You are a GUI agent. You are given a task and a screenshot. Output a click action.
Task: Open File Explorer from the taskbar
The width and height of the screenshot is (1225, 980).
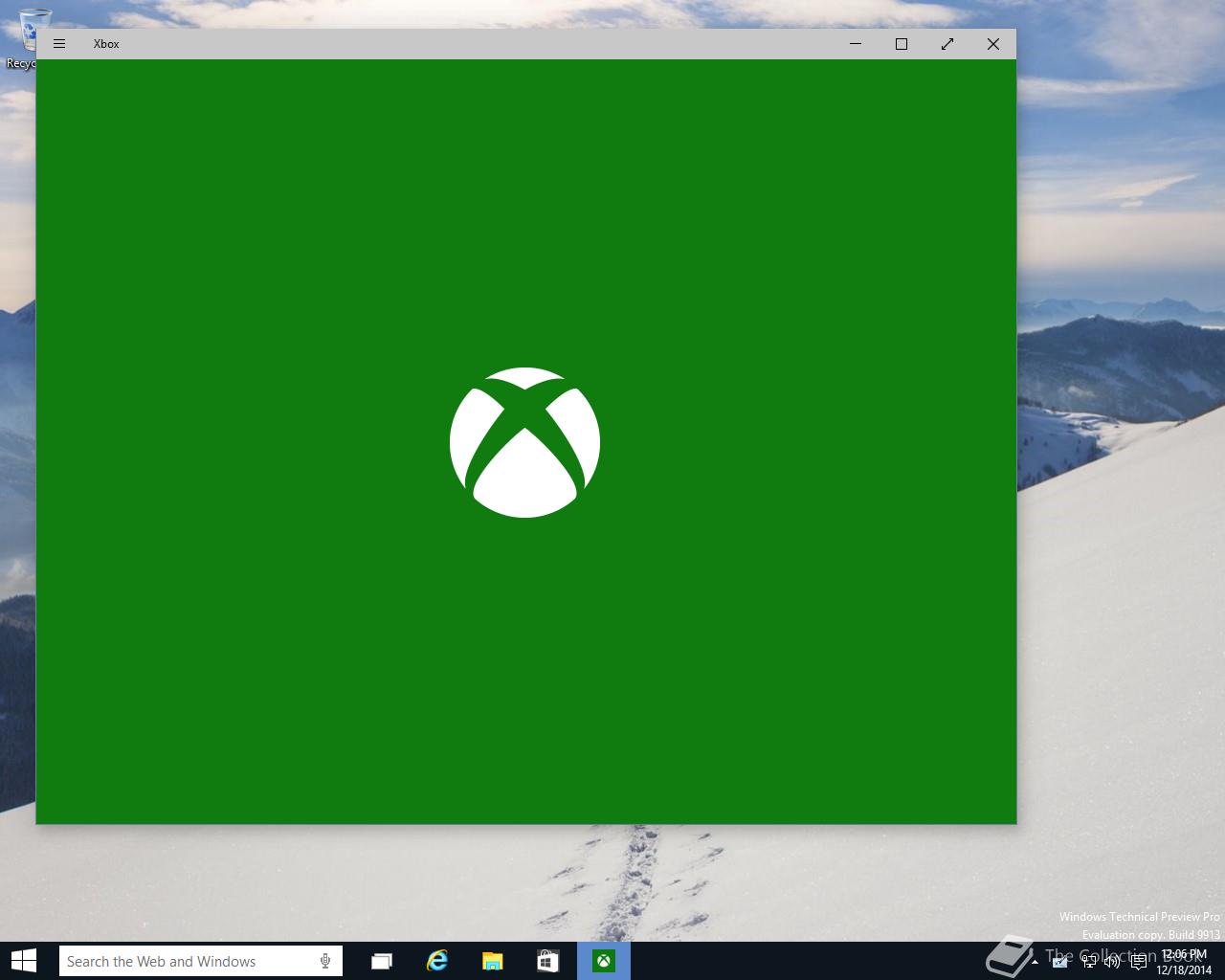point(493,961)
